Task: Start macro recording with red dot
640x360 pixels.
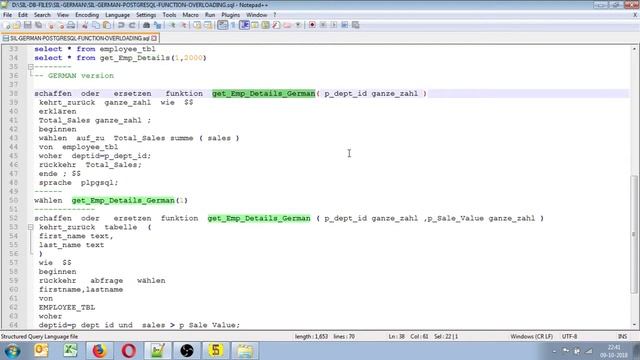Action: click(312, 25)
